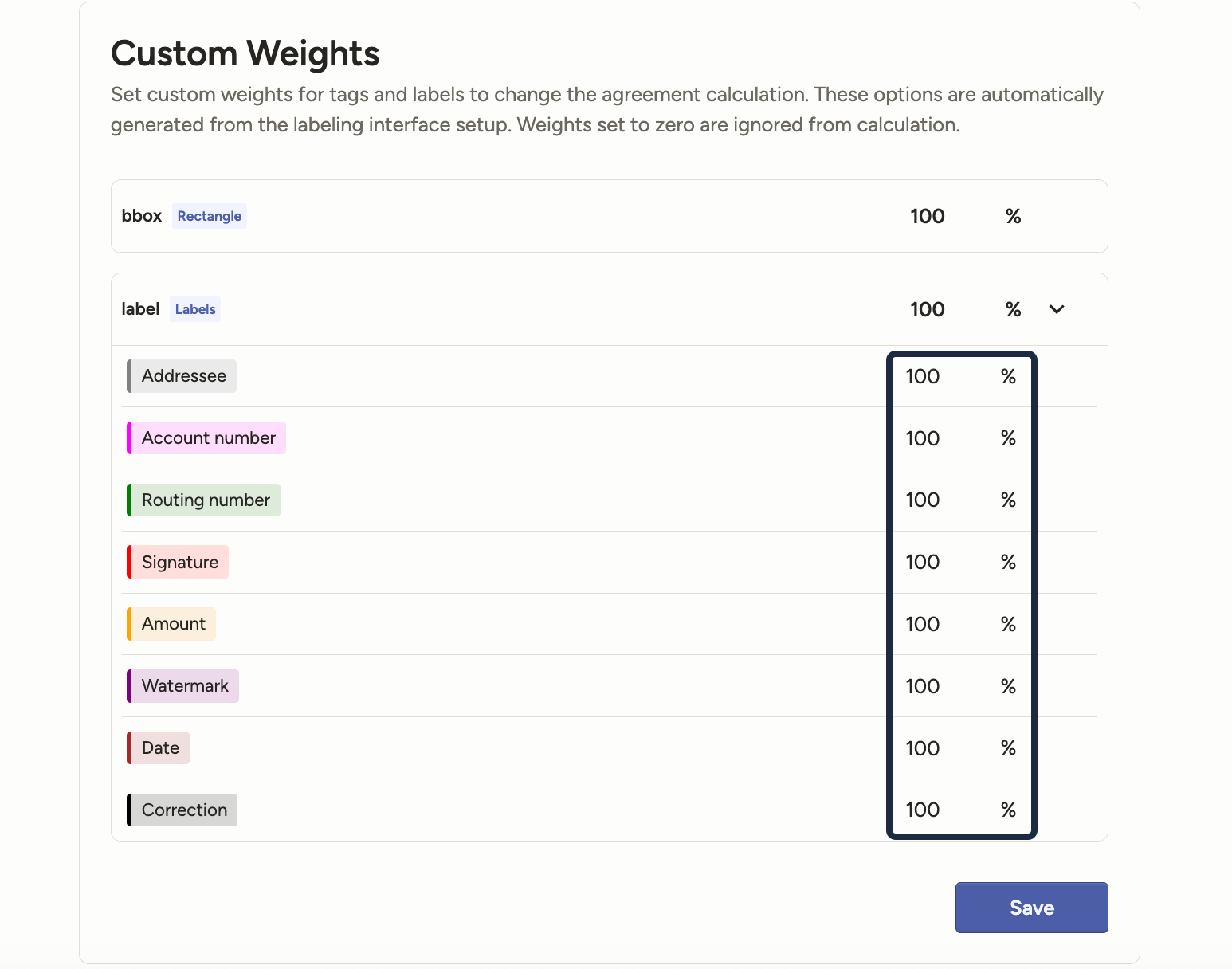Viewport: 1232px width, 969px height.
Task: Select the orange Amount label chip
Action: [x=172, y=624]
